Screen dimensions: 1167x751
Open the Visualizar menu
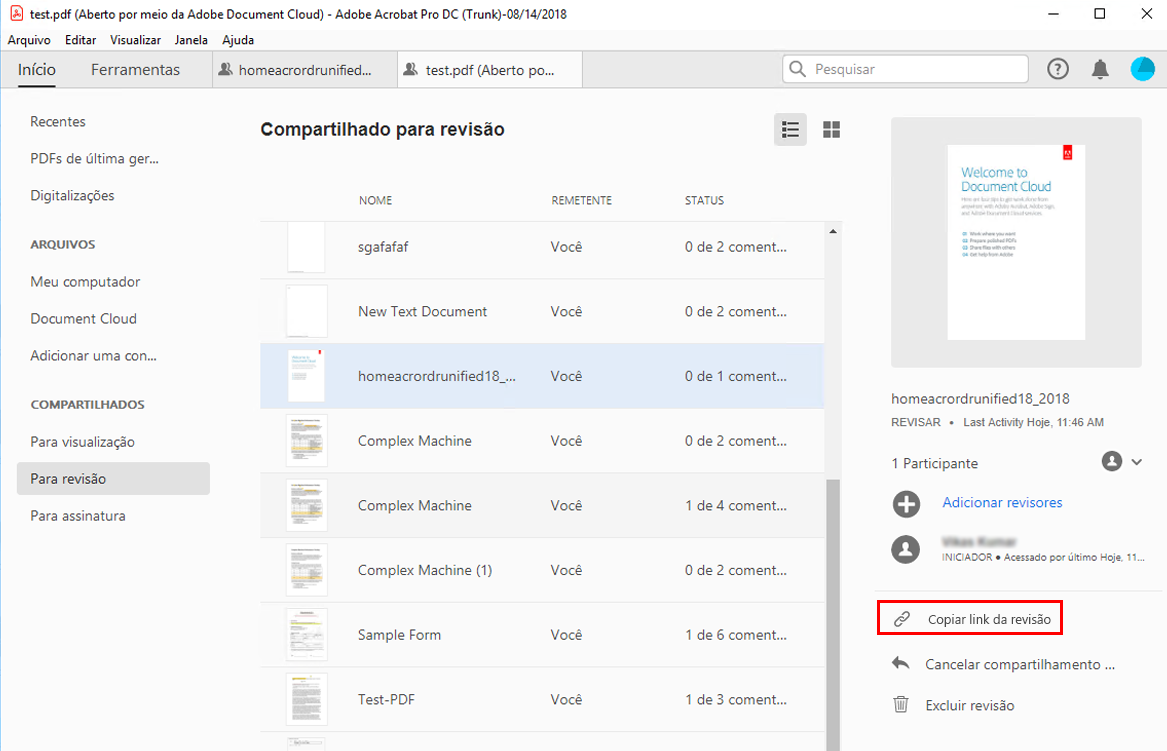tap(135, 40)
